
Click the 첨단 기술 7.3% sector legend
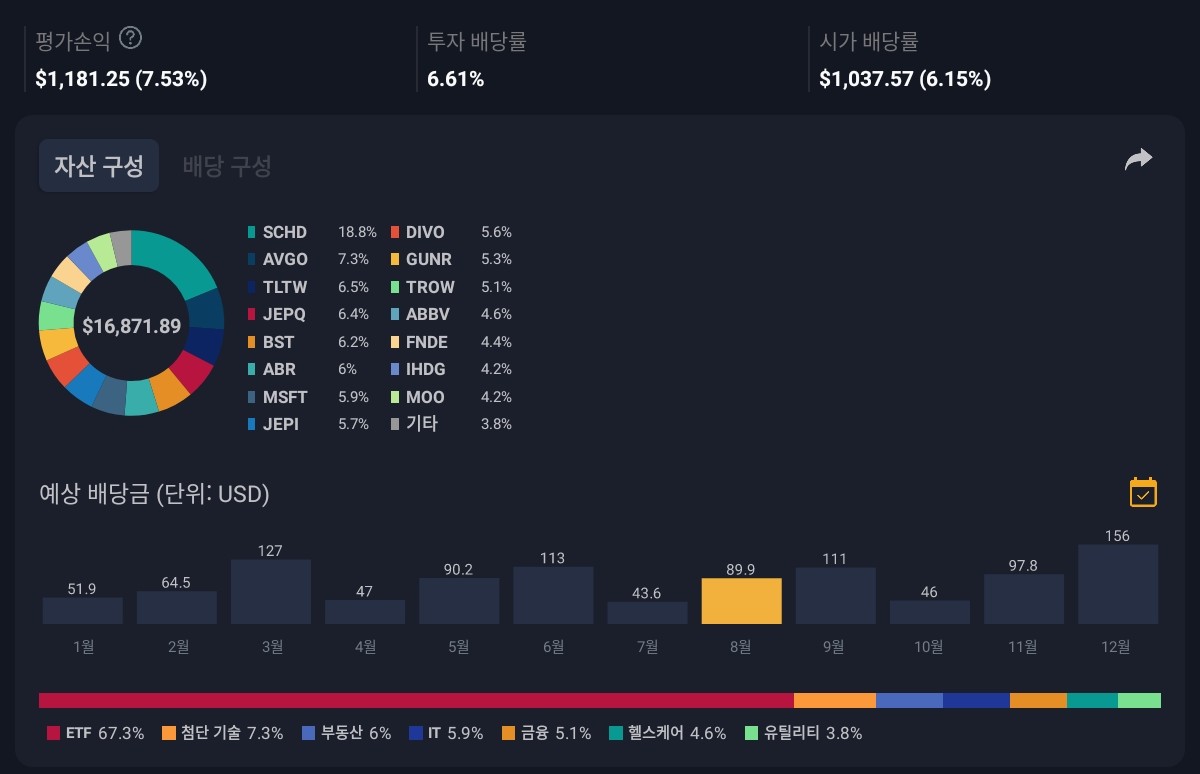(x=221, y=733)
